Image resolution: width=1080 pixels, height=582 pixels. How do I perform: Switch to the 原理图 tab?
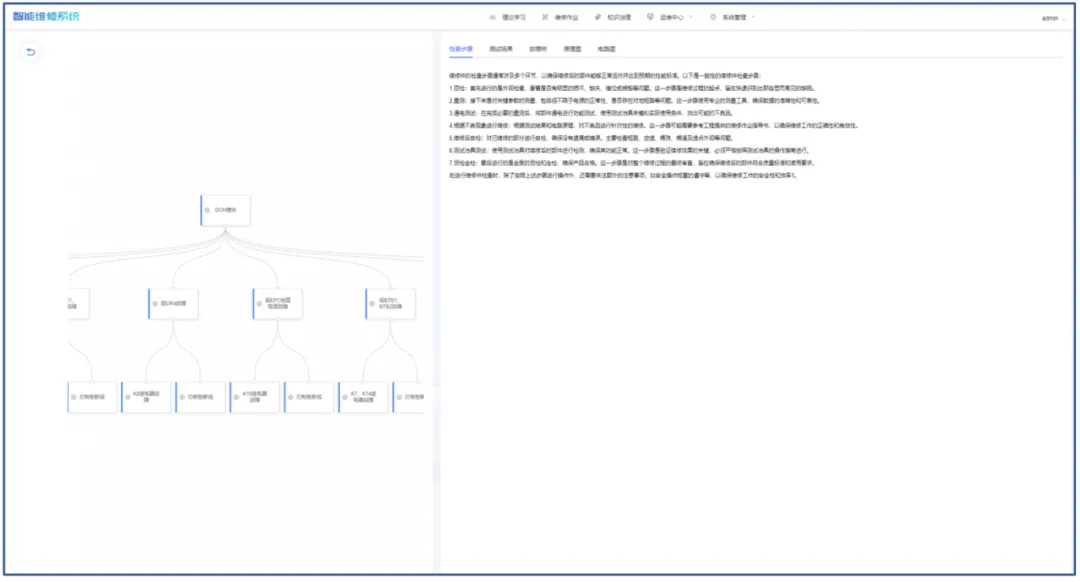572,50
